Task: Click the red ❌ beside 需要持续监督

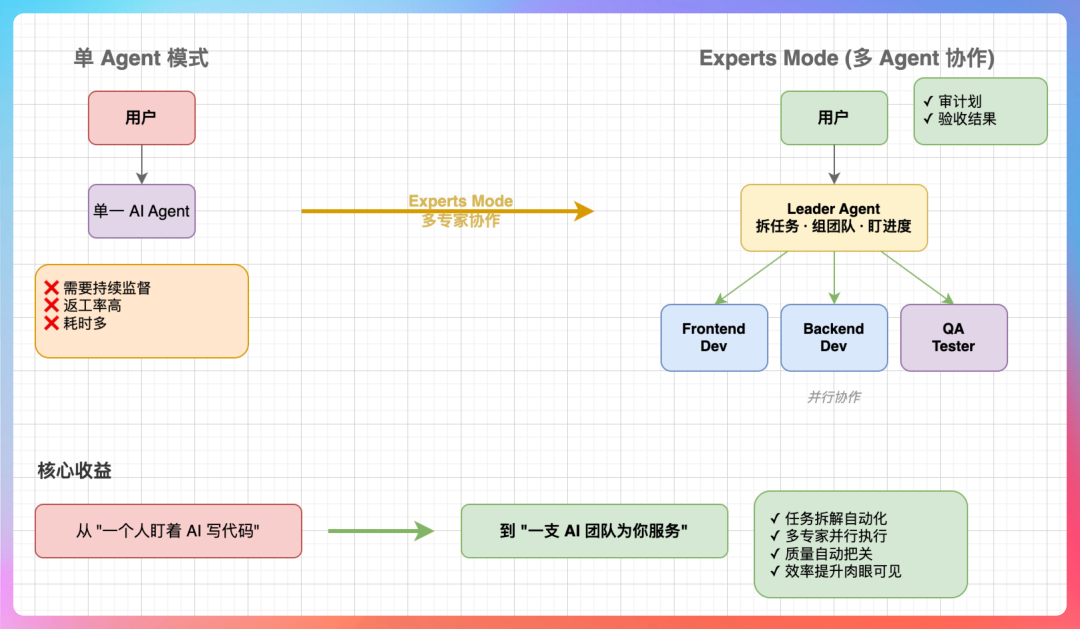Action: [x=50, y=287]
